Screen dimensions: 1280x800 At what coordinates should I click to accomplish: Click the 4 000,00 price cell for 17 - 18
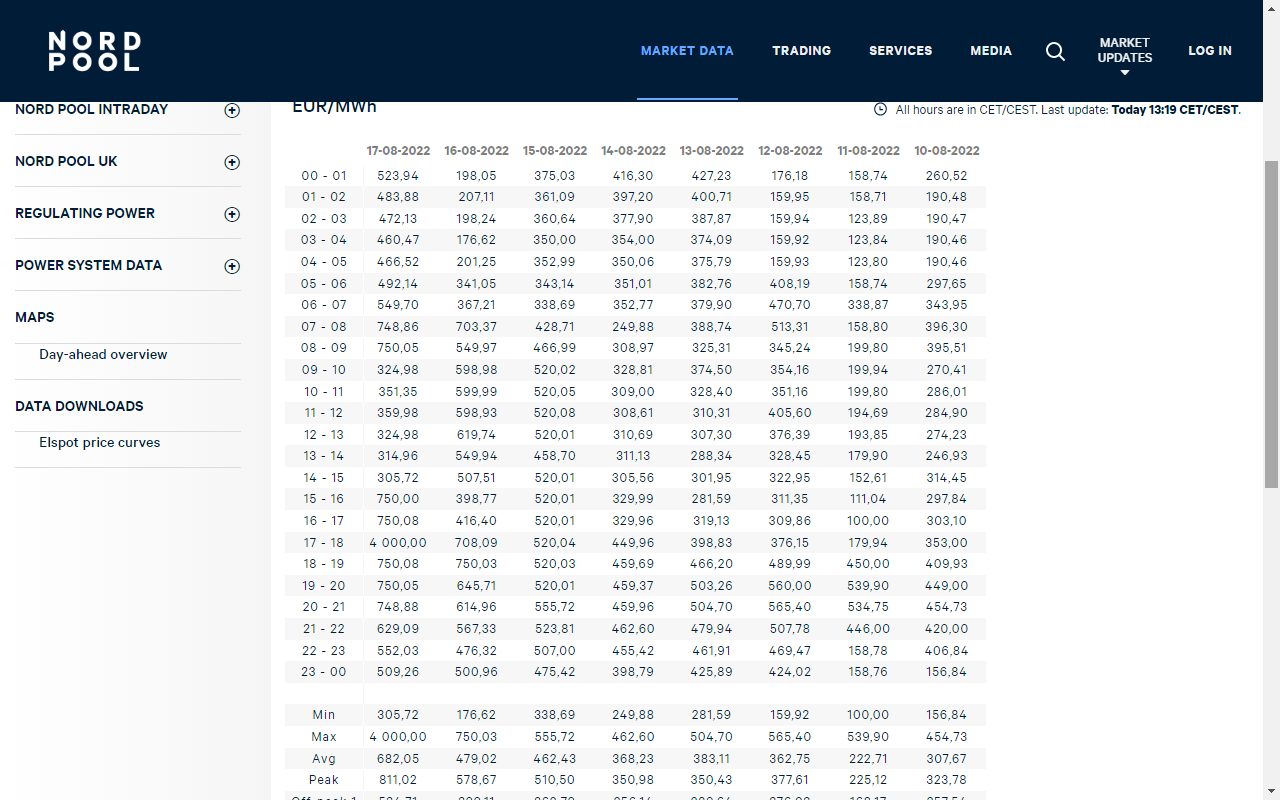click(x=398, y=542)
